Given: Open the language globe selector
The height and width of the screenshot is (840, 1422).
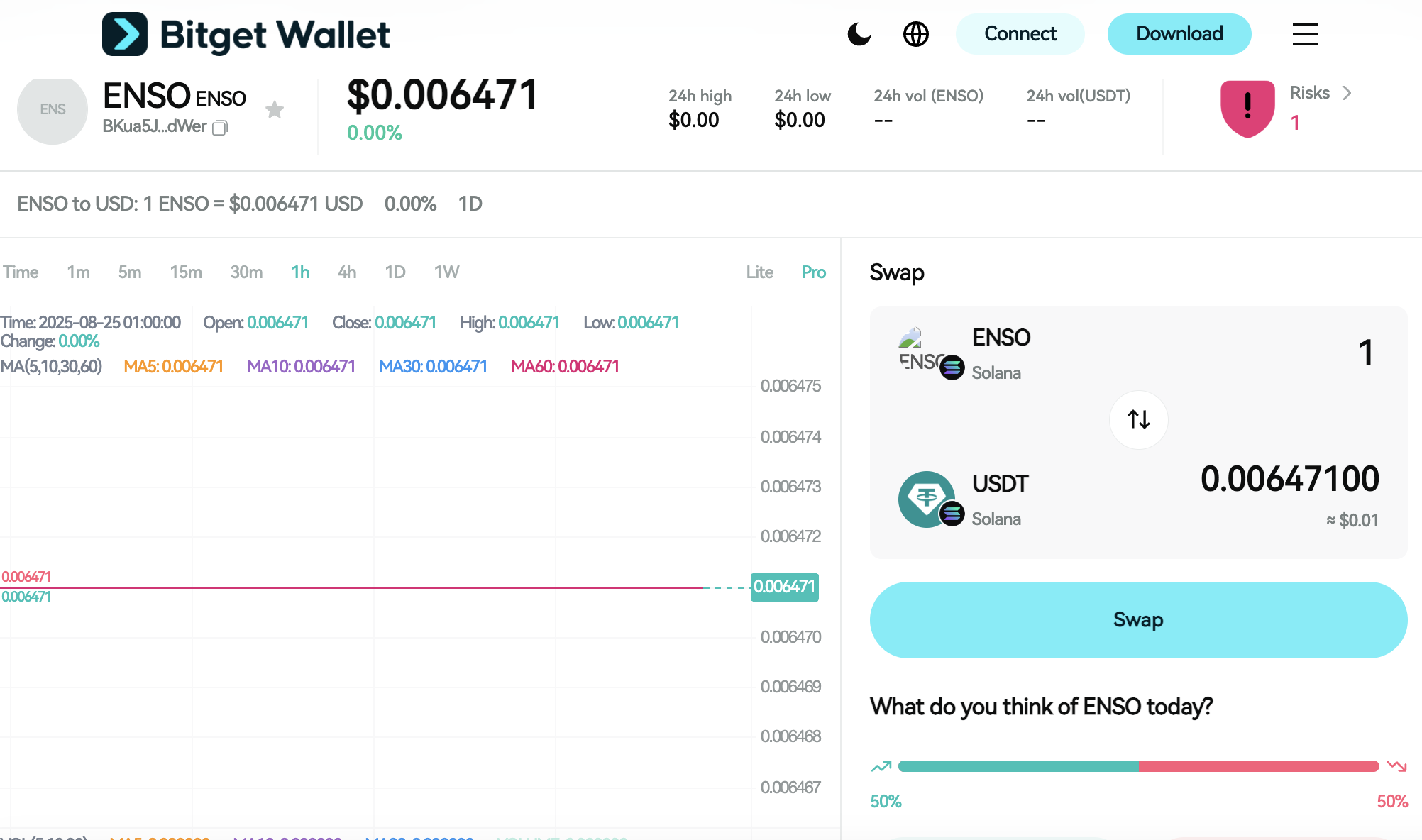Looking at the screenshot, I should [x=915, y=34].
